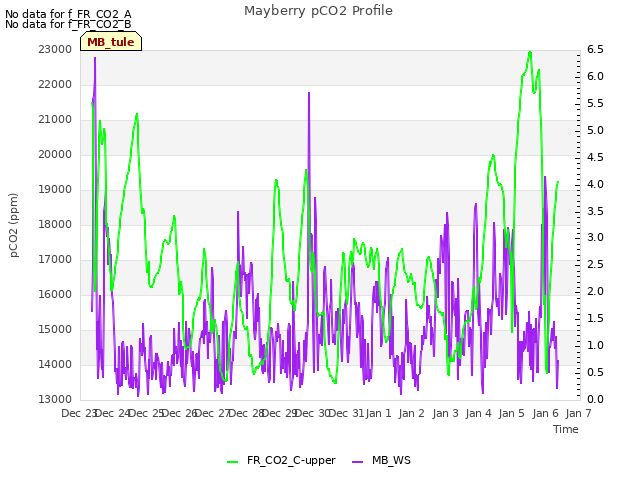Click the 4.5 right axis tick label
This screenshot has height=480, width=640.
coord(595,157)
